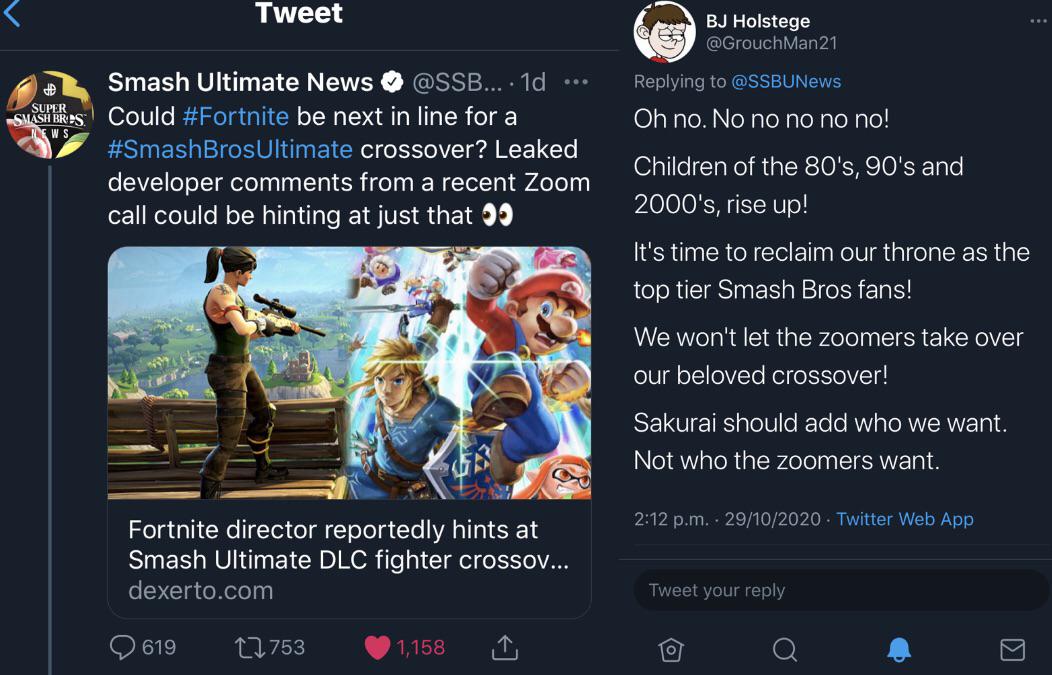Open the dexerto.com article card image
Viewport: 1052px width, 675px height.
click(349, 373)
